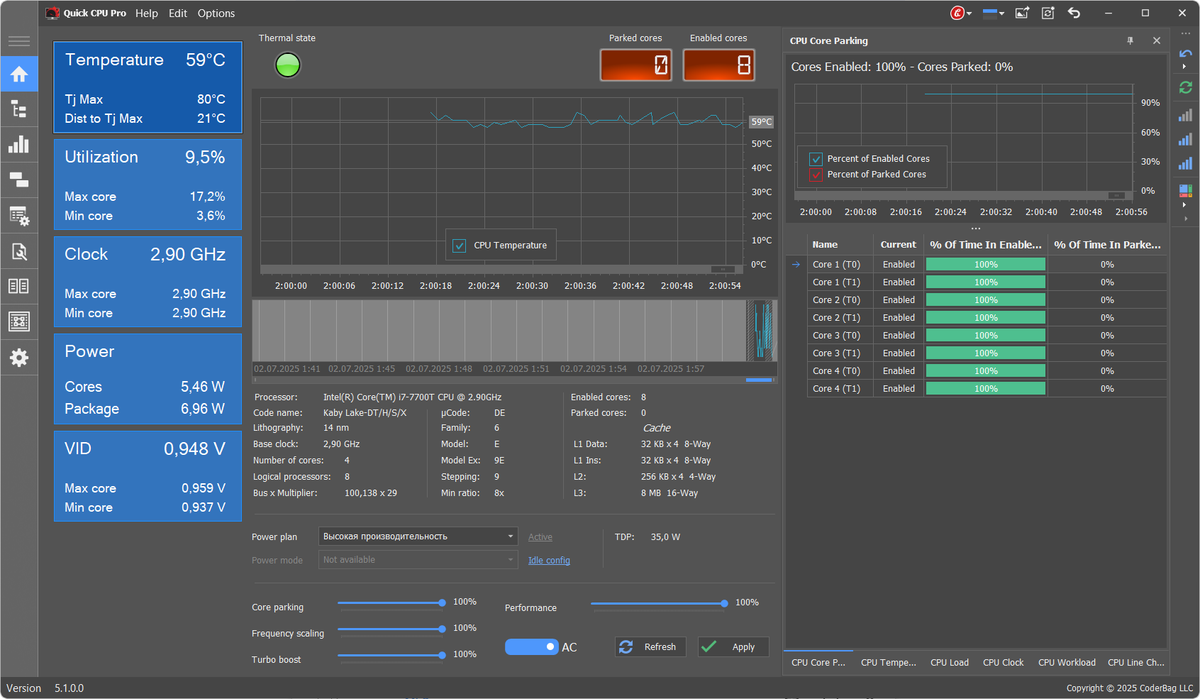Click the Refresh button
The width and height of the screenshot is (1200, 699).
tap(650, 647)
